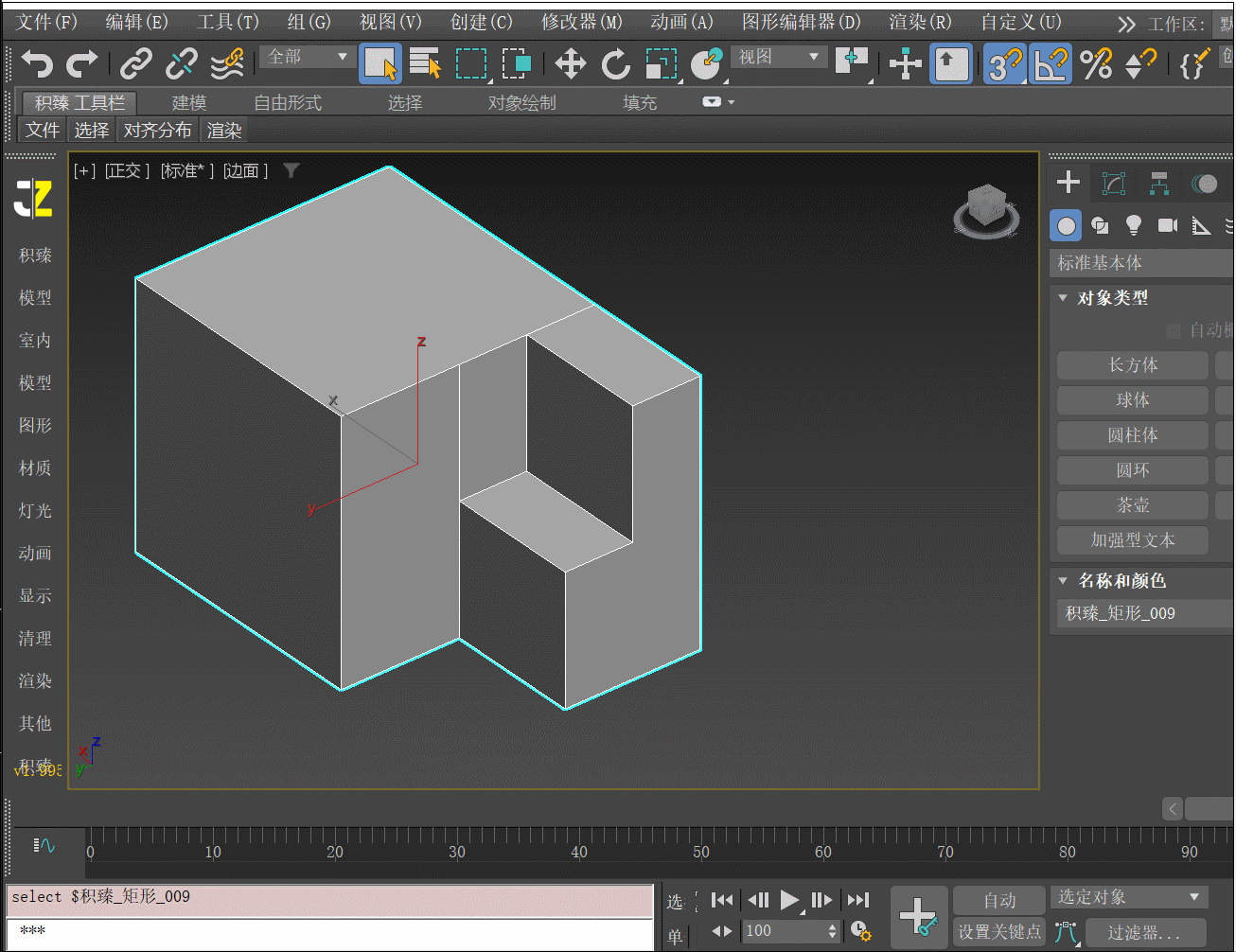The image size is (1236, 952).
Task: Click the object name field 积臻_矩形_009
Action: 1145,613
